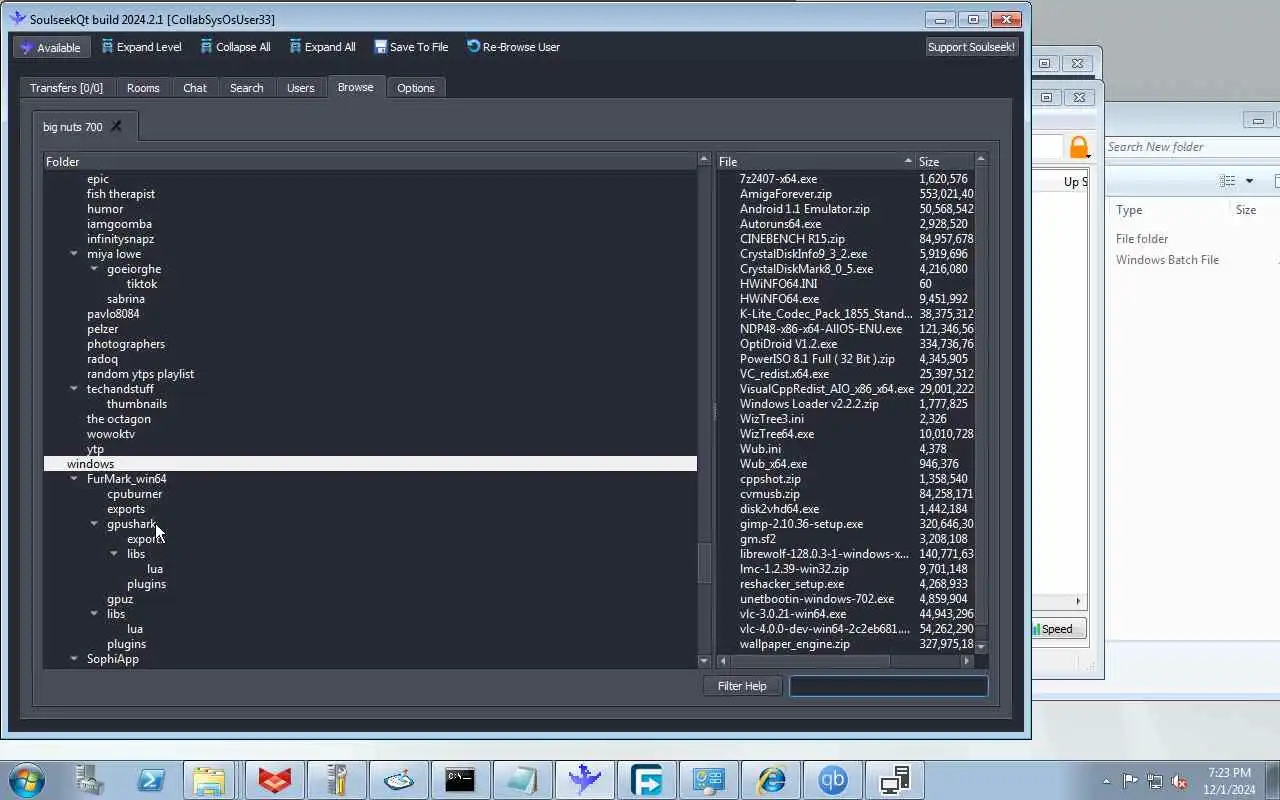1280x800 pixels.
Task: Show hidden system tray icons
Action: [1106, 781]
